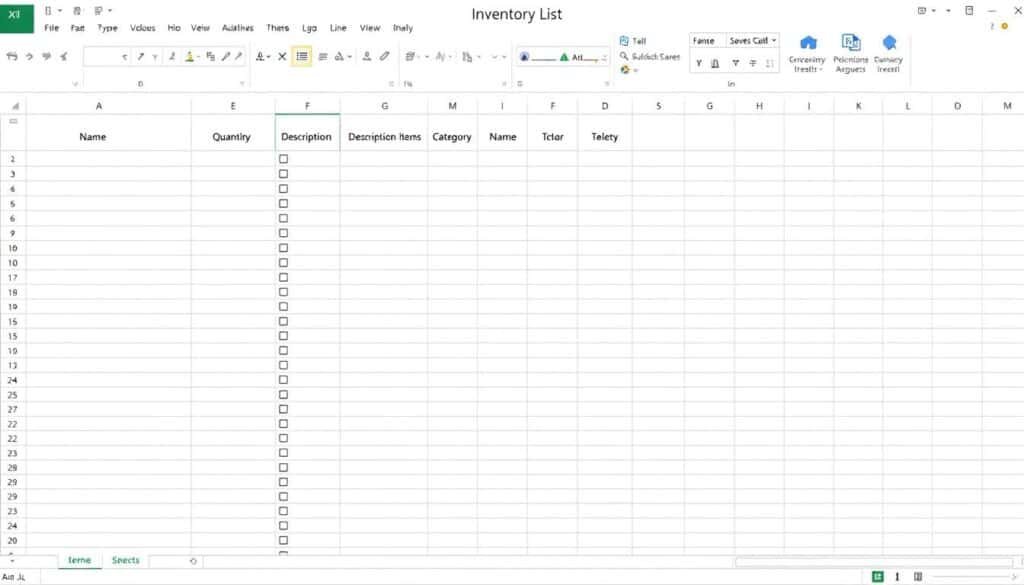Tick the checkbox in row 17

tap(283, 277)
